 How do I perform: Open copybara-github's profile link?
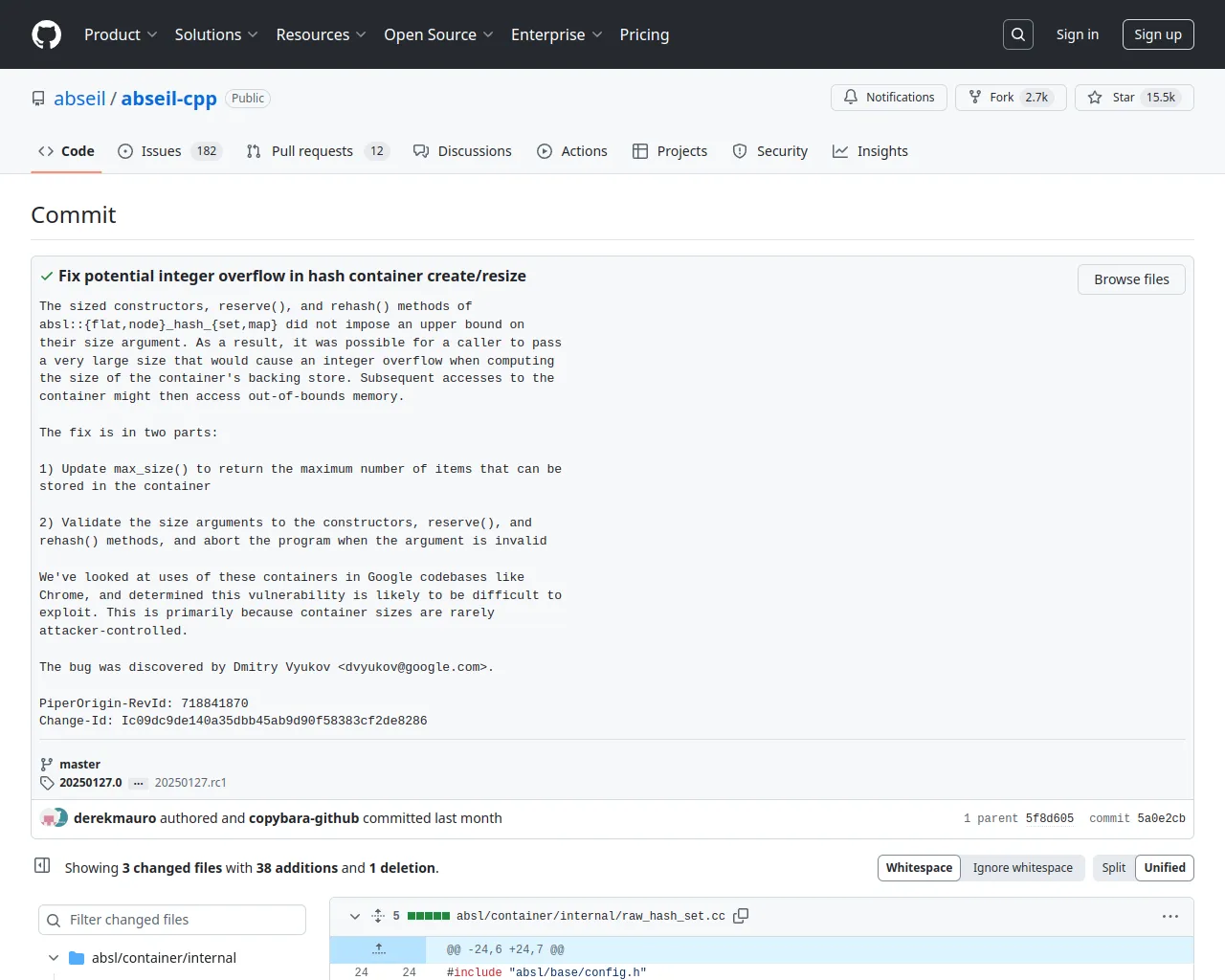tap(303, 818)
